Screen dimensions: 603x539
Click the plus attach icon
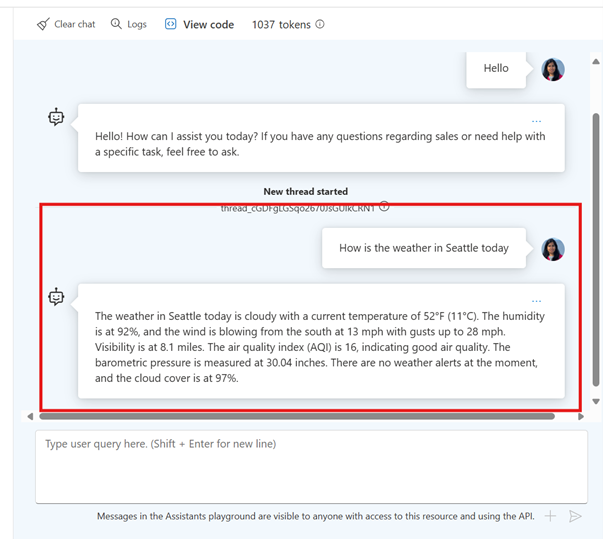[x=550, y=516]
